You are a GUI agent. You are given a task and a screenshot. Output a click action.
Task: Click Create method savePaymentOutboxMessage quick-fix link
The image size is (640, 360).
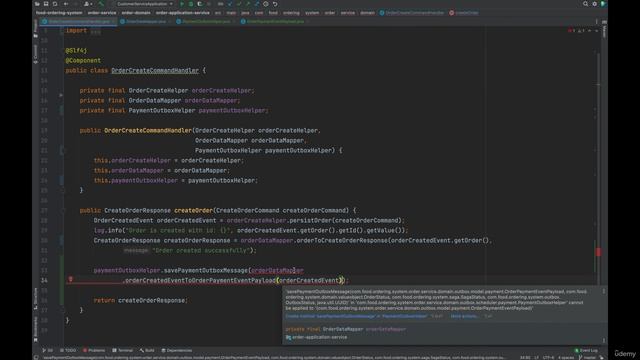[356, 316]
